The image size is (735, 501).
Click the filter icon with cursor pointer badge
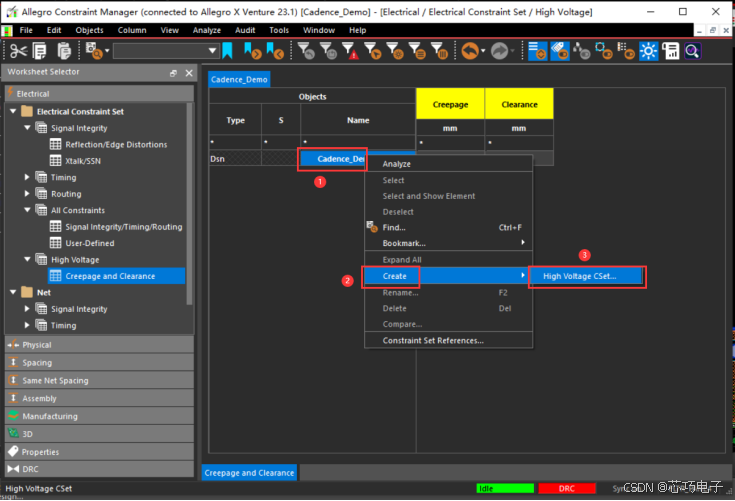(x=373, y=51)
